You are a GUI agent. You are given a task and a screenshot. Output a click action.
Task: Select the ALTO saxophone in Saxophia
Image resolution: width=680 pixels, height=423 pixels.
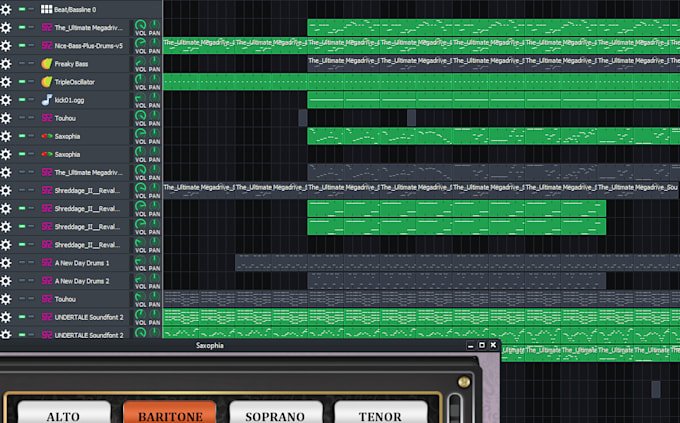coord(64,412)
